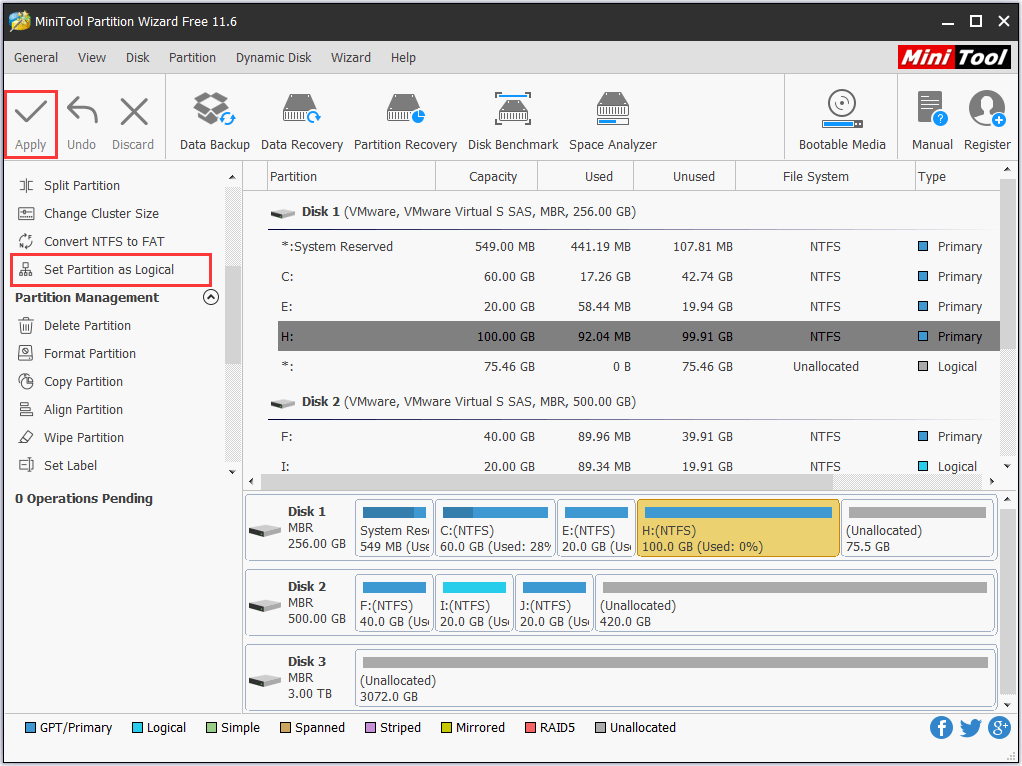Click I:(NTFS) block in Disk 2 map
The width and height of the screenshot is (1022, 766).
point(474,603)
